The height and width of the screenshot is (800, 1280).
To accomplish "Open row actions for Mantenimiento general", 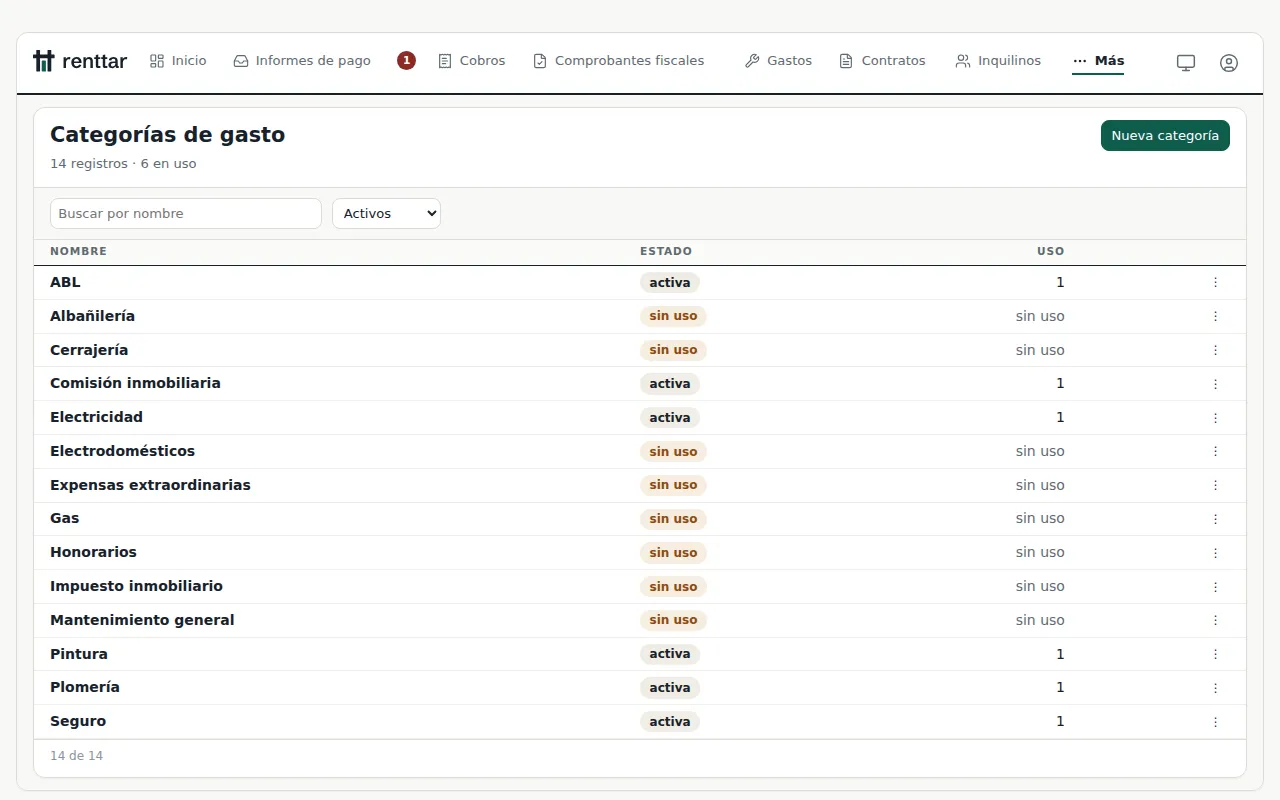I will click(x=1215, y=620).
